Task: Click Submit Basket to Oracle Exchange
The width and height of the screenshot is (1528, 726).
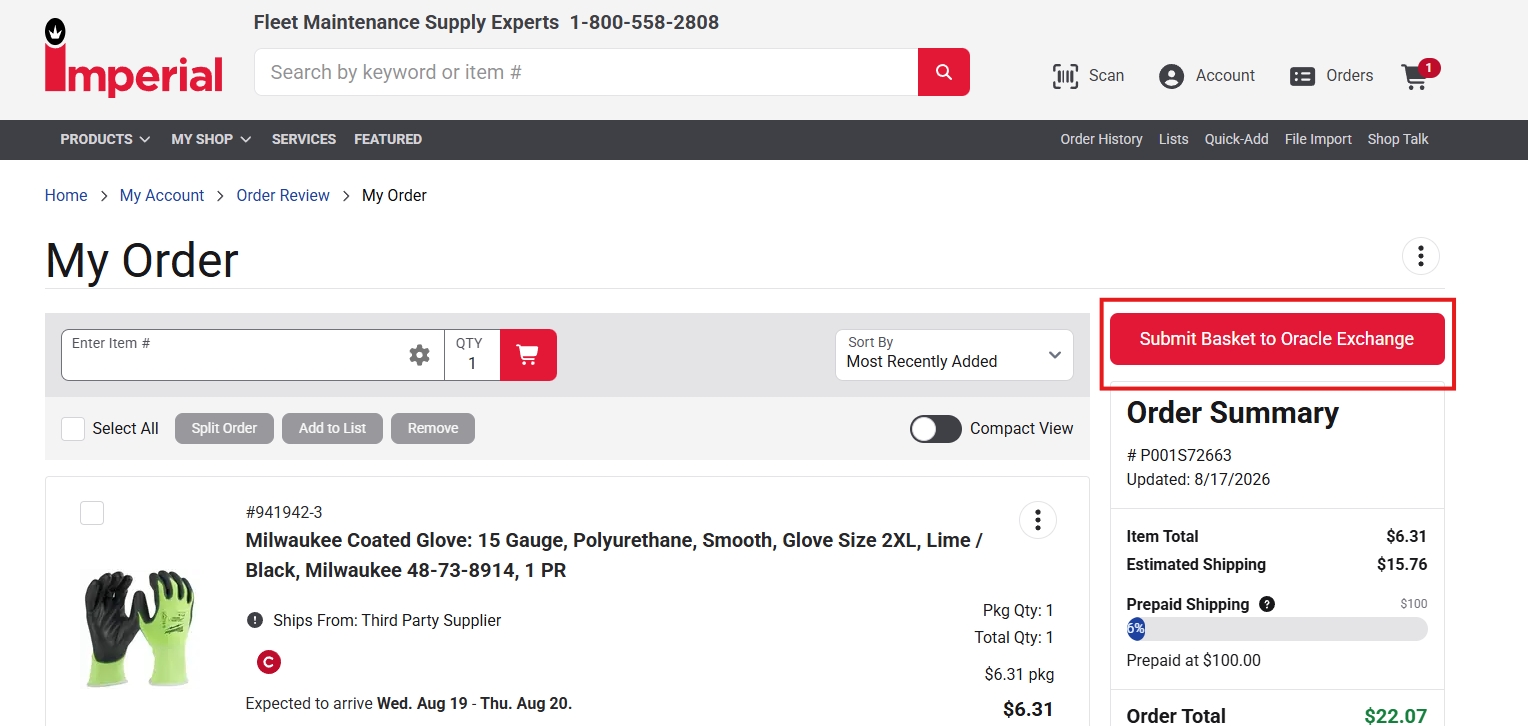Action: pyautogui.click(x=1277, y=339)
